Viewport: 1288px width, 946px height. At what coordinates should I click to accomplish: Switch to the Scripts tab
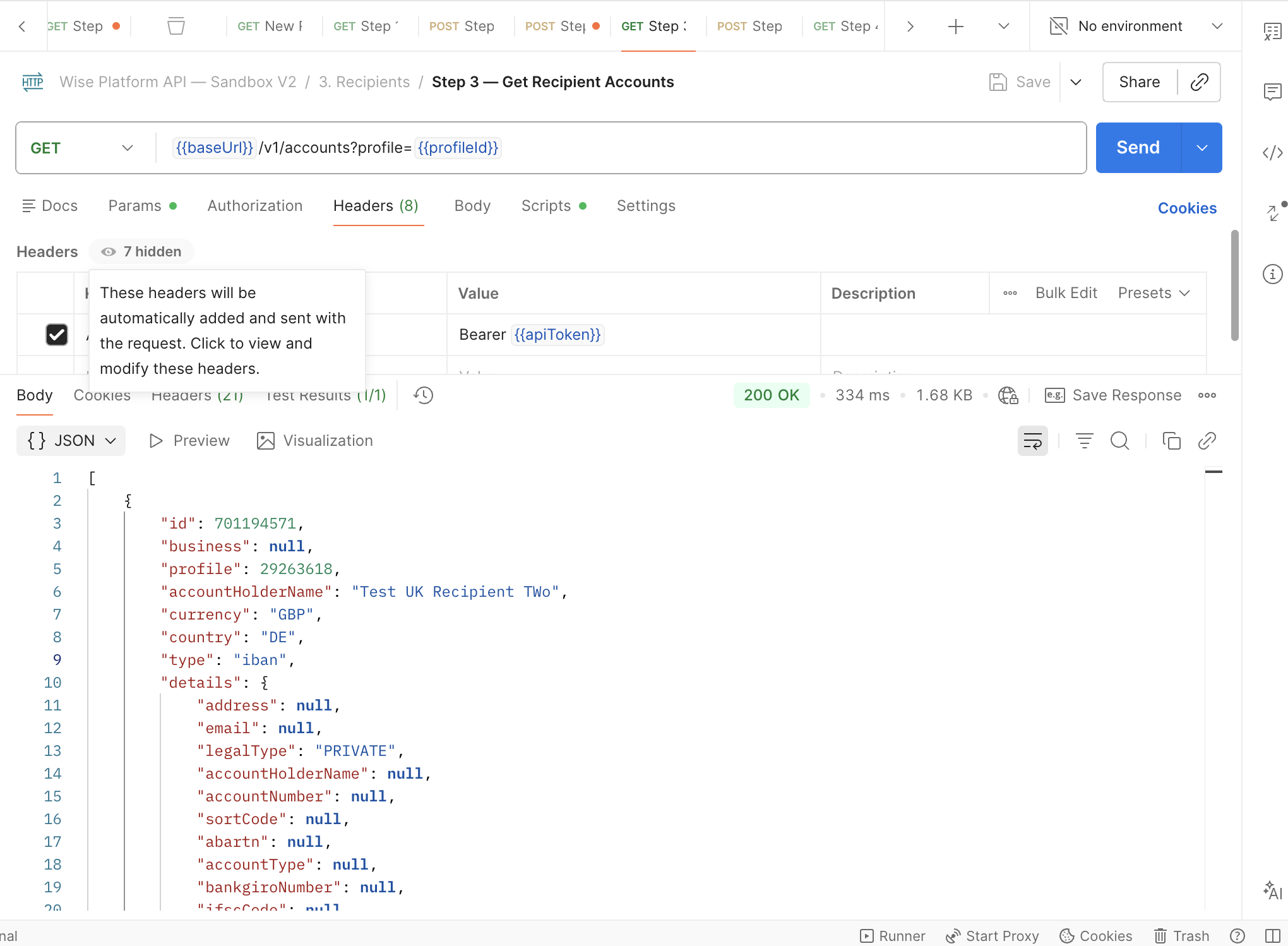(x=554, y=206)
